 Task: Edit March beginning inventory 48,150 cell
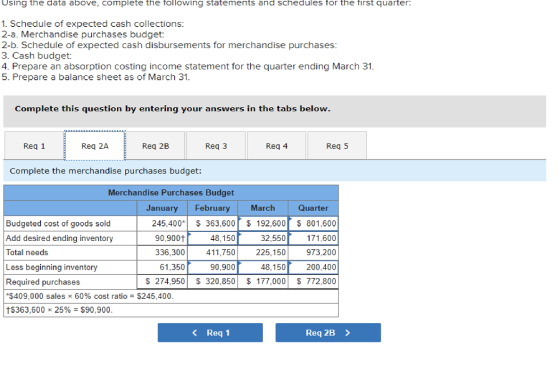(x=263, y=267)
